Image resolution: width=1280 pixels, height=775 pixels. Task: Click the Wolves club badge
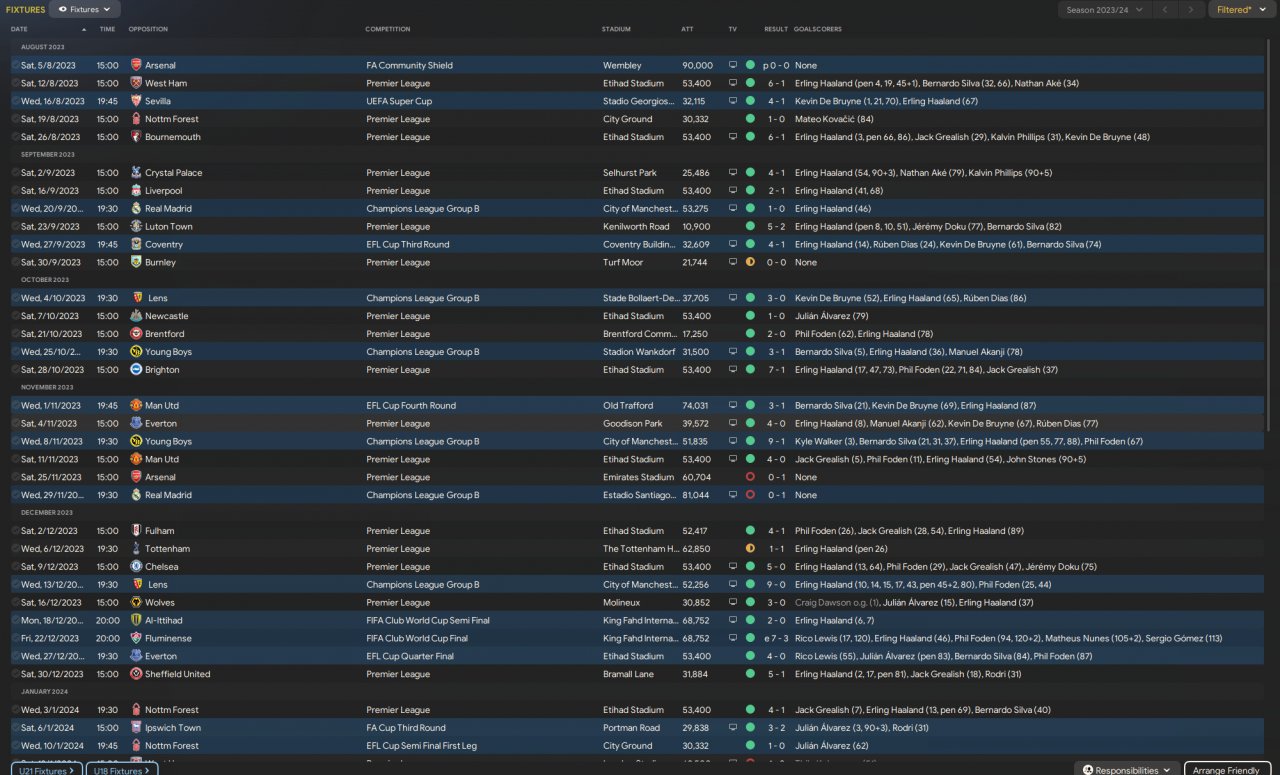[135, 603]
